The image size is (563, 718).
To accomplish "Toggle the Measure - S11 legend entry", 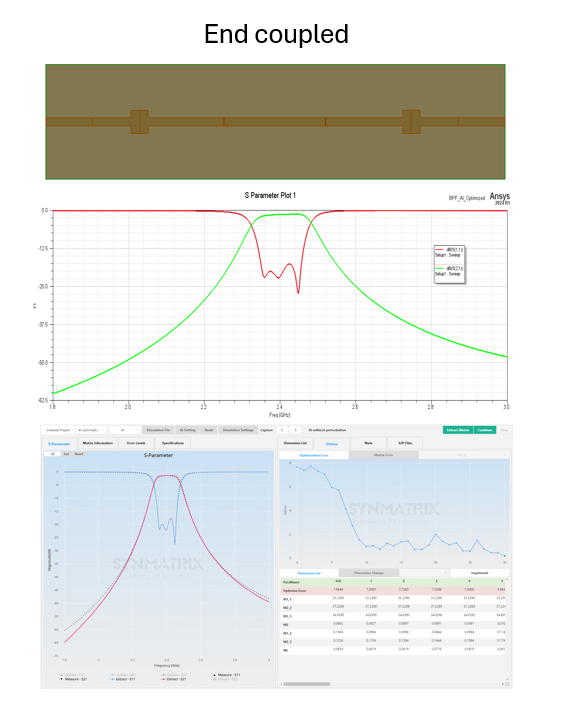I will [x=227, y=675].
